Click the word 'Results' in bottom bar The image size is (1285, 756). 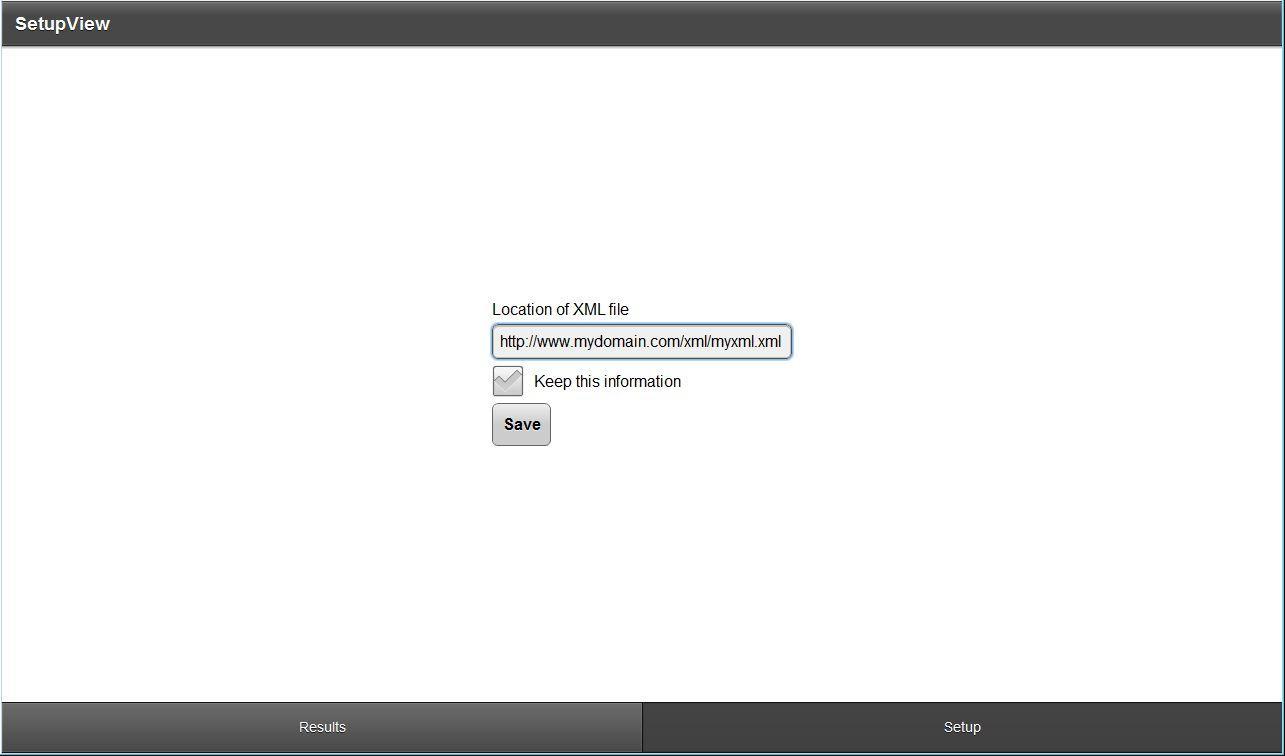322,727
